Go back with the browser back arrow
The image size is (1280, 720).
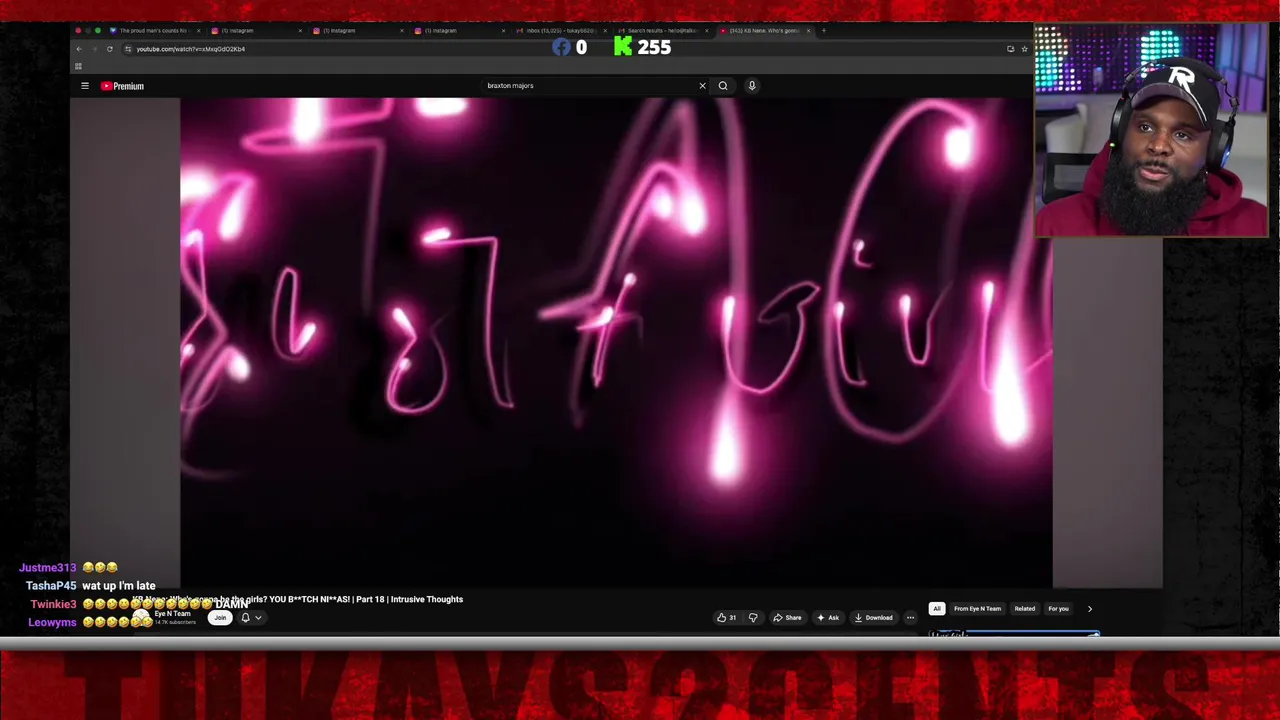click(x=79, y=49)
